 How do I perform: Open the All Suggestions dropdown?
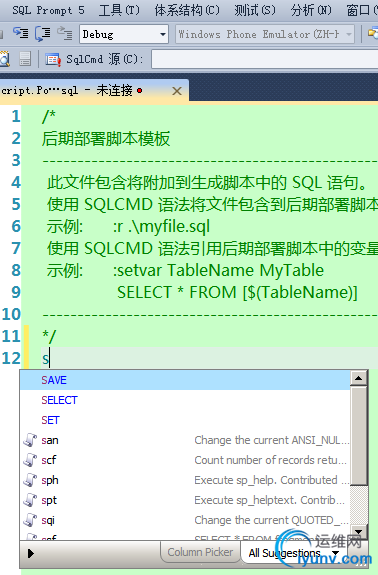pyautogui.click(x=293, y=553)
